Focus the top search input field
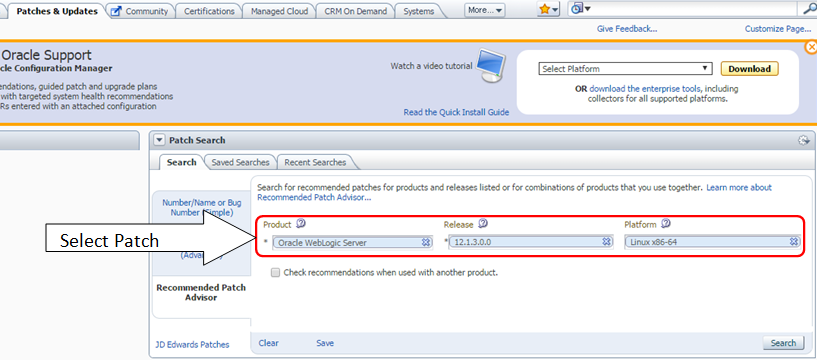Screen dimensions: 817x360 (695, 9)
